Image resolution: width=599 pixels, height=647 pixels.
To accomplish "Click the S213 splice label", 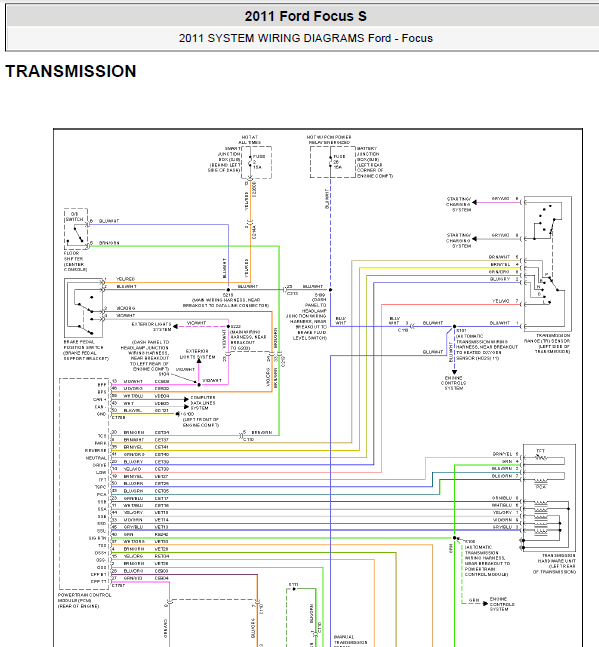I will click(x=228, y=295).
